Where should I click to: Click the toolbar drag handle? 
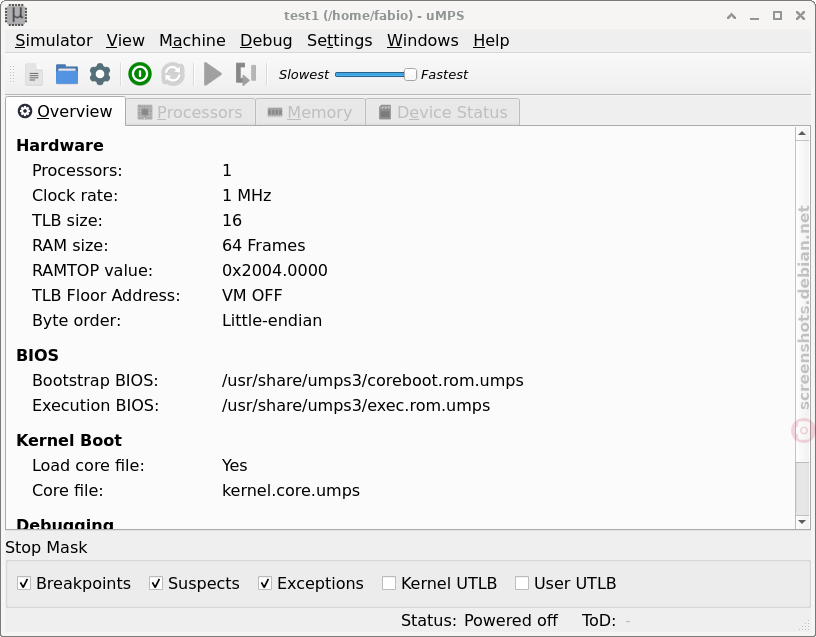tap(12, 74)
